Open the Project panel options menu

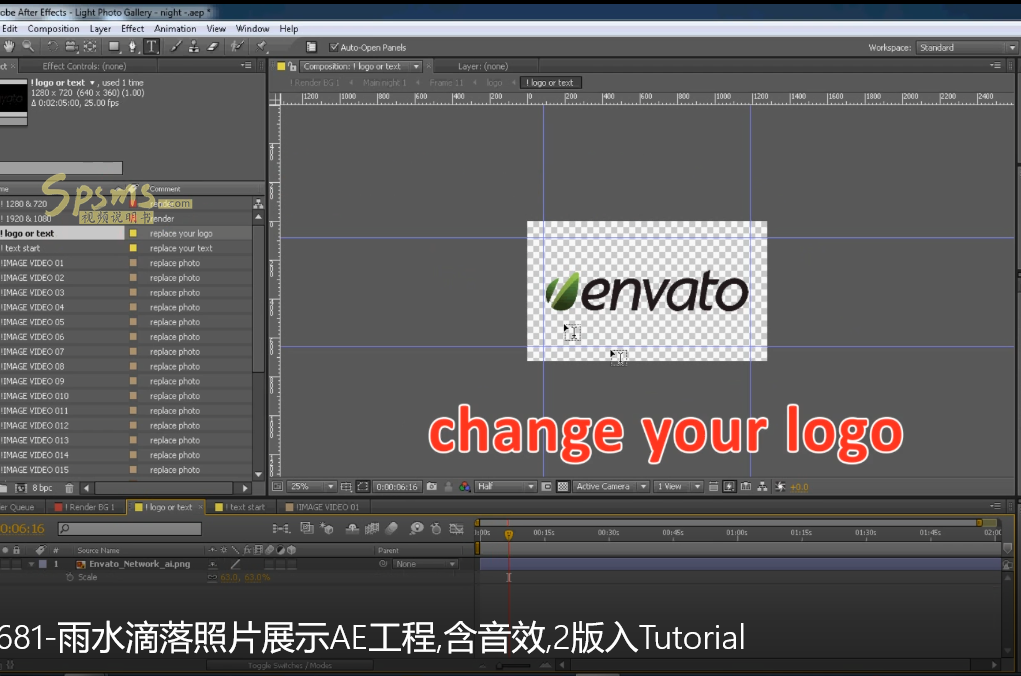(x=246, y=66)
